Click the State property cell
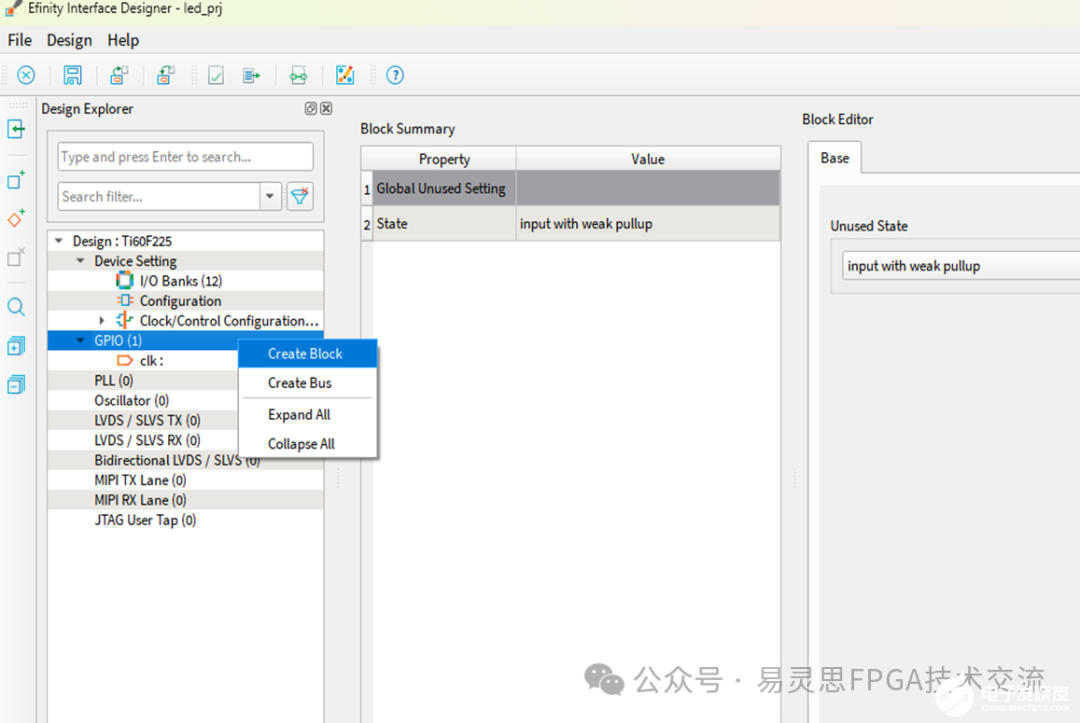This screenshot has width=1080, height=723. pyautogui.click(x=444, y=224)
